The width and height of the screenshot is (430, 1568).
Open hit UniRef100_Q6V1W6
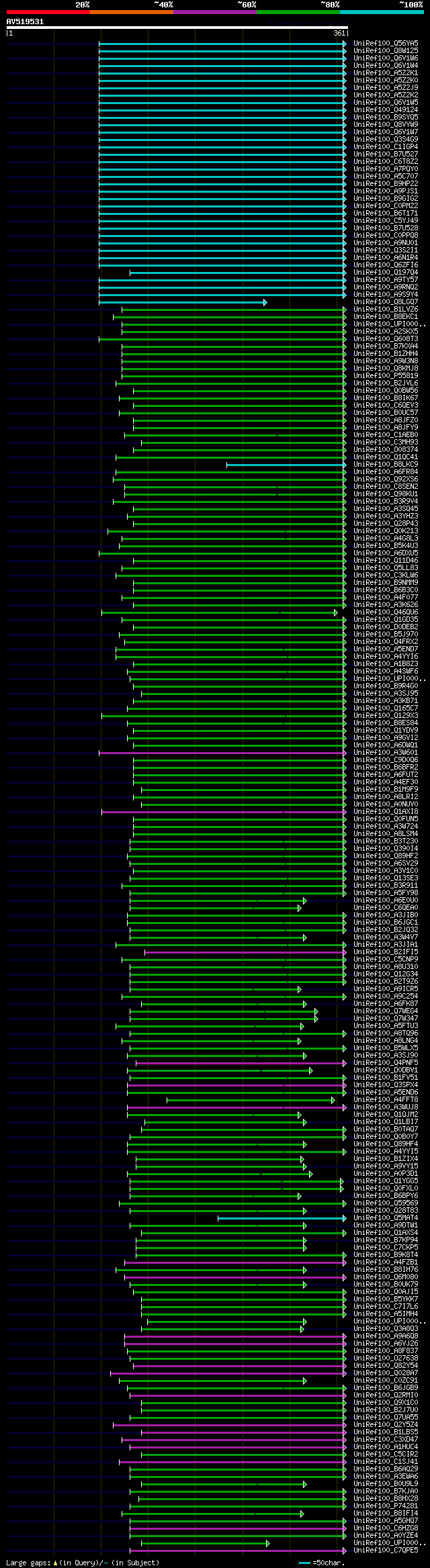pyautogui.click(x=386, y=58)
